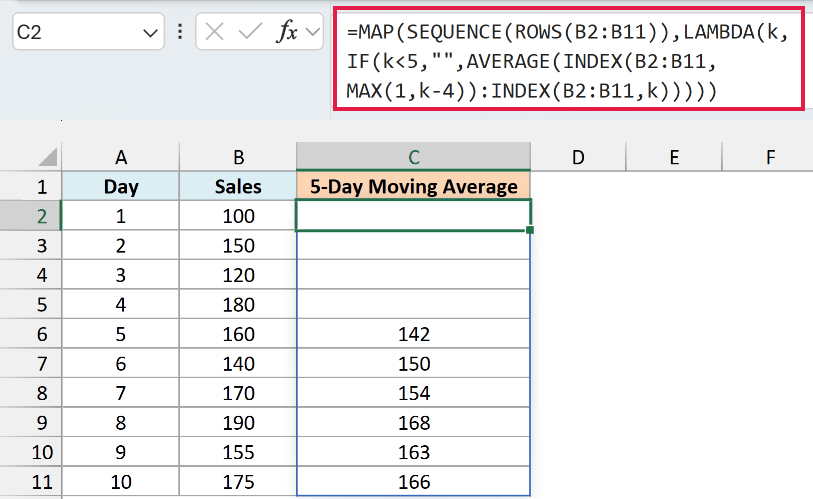Screen dimensions: 813x499
Task: Click the fill handle of cell C2
Action: pos(530,230)
